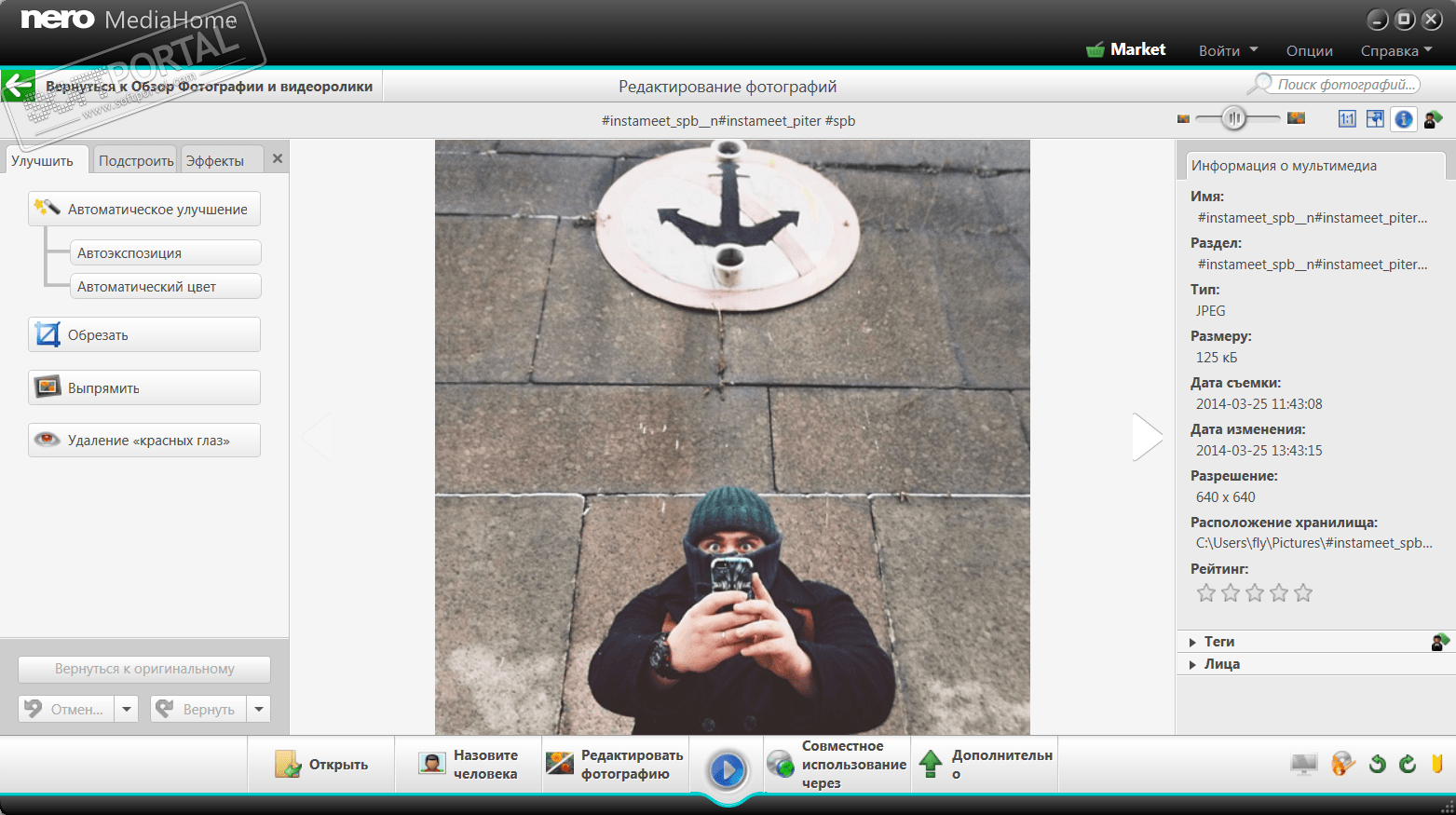1456x815 pixels.
Task: Click the zoom slider handle
Action: click(x=1234, y=118)
